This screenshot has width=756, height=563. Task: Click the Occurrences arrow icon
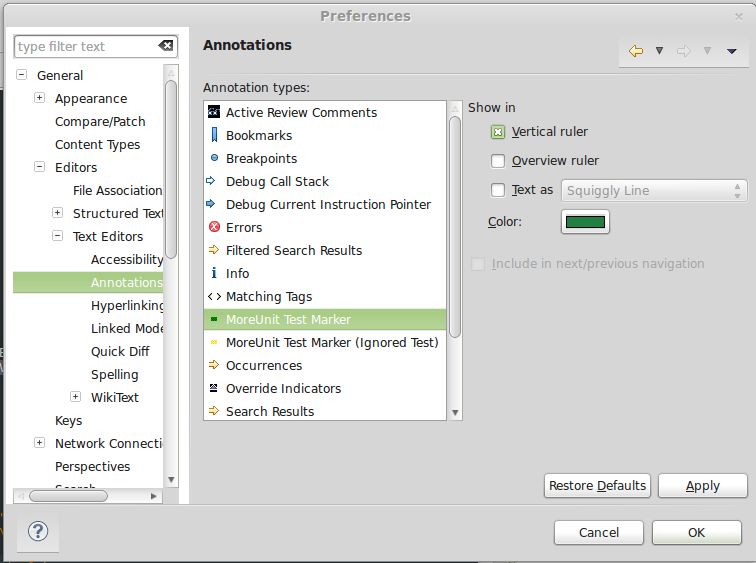click(x=214, y=365)
